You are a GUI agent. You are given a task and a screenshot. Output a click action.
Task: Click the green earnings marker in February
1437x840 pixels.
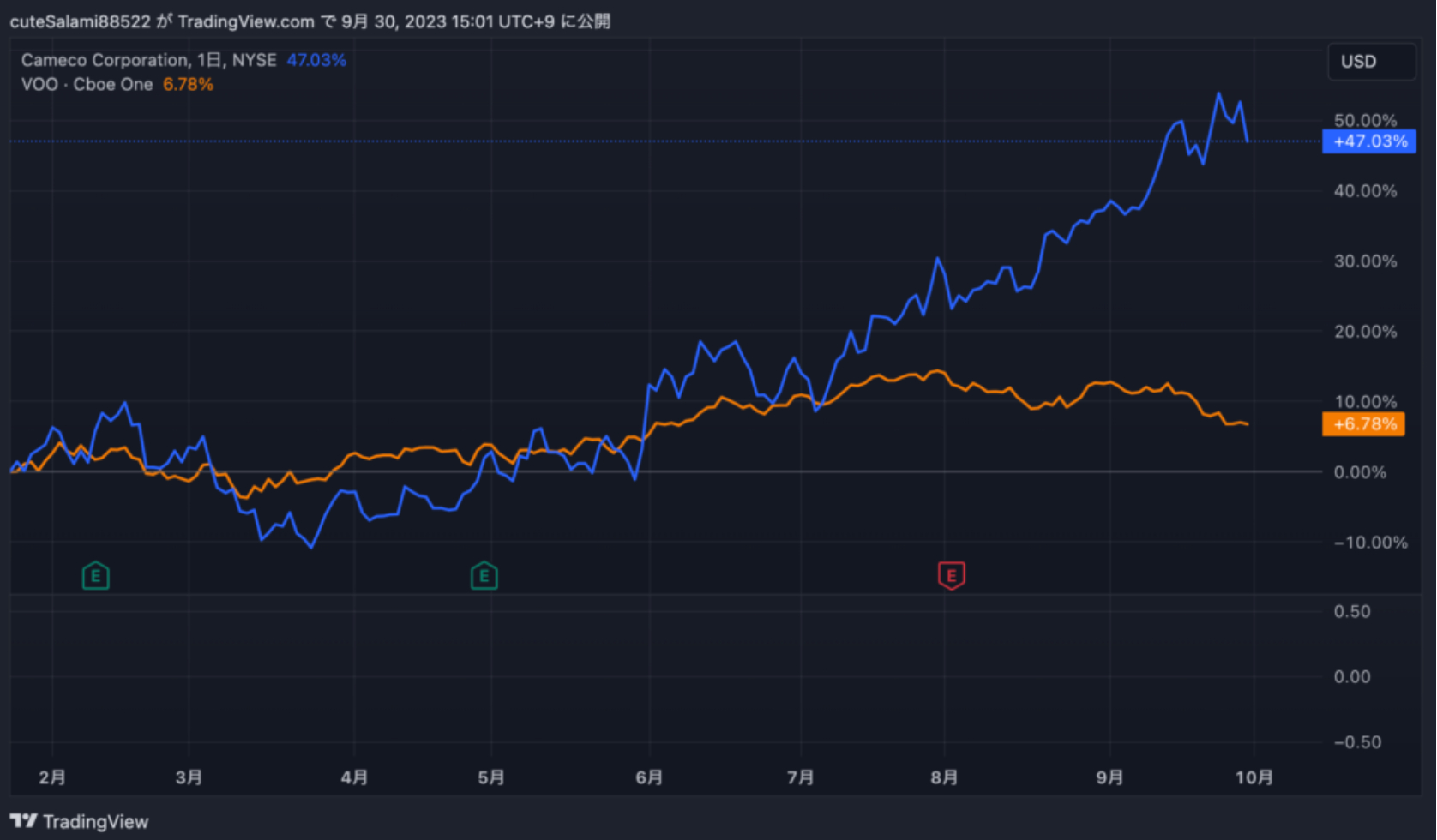95,576
